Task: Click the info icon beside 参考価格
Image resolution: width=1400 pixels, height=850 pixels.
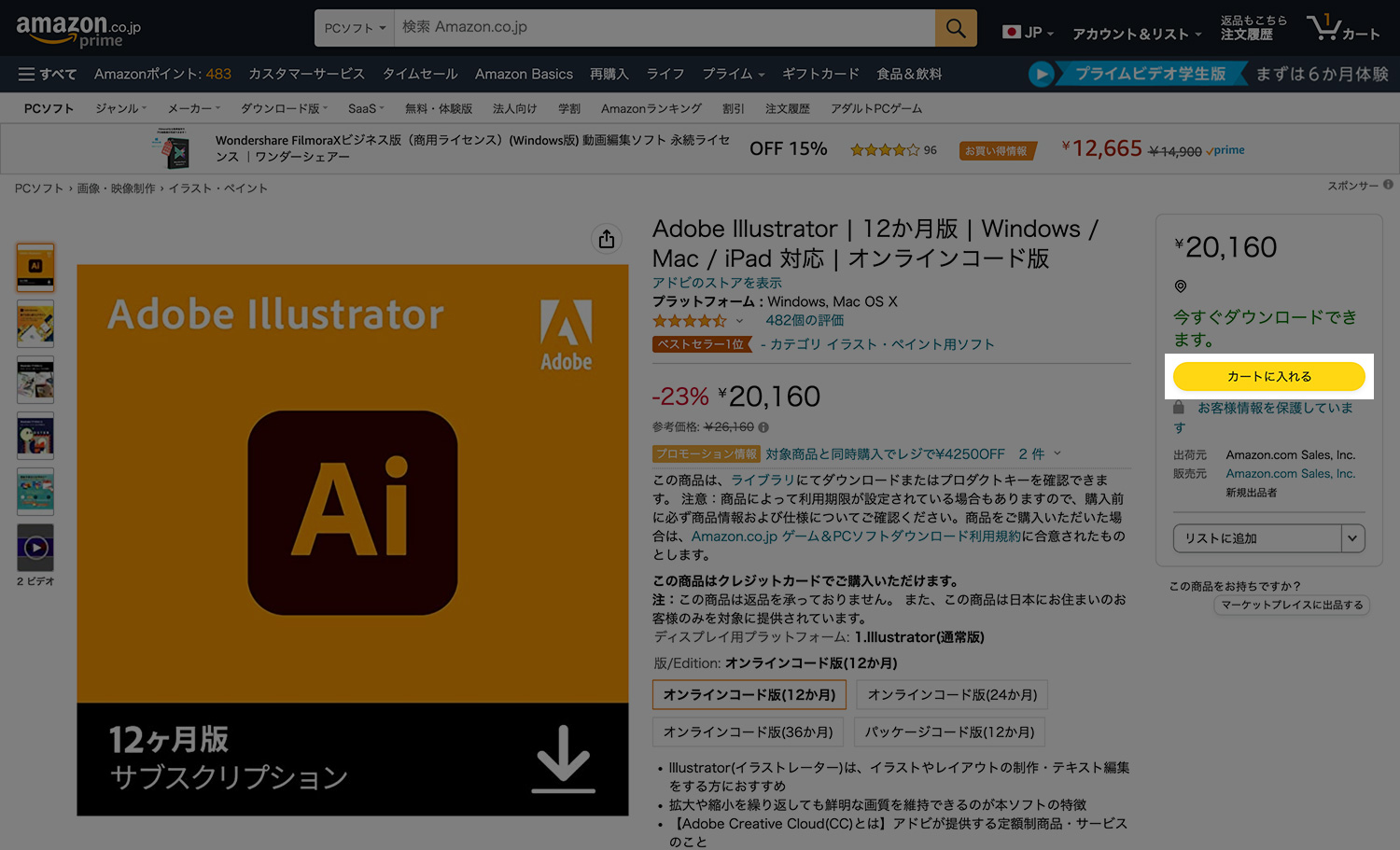Action: pyautogui.click(x=763, y=427)
